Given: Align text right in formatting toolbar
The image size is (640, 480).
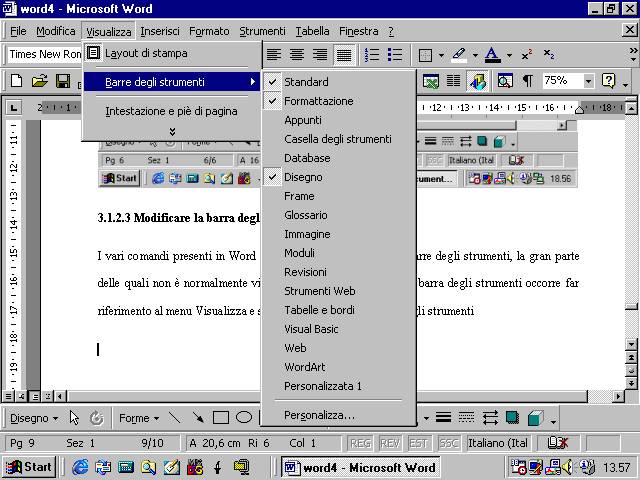Looking at the screenshot, I should (x=320, y=54).
